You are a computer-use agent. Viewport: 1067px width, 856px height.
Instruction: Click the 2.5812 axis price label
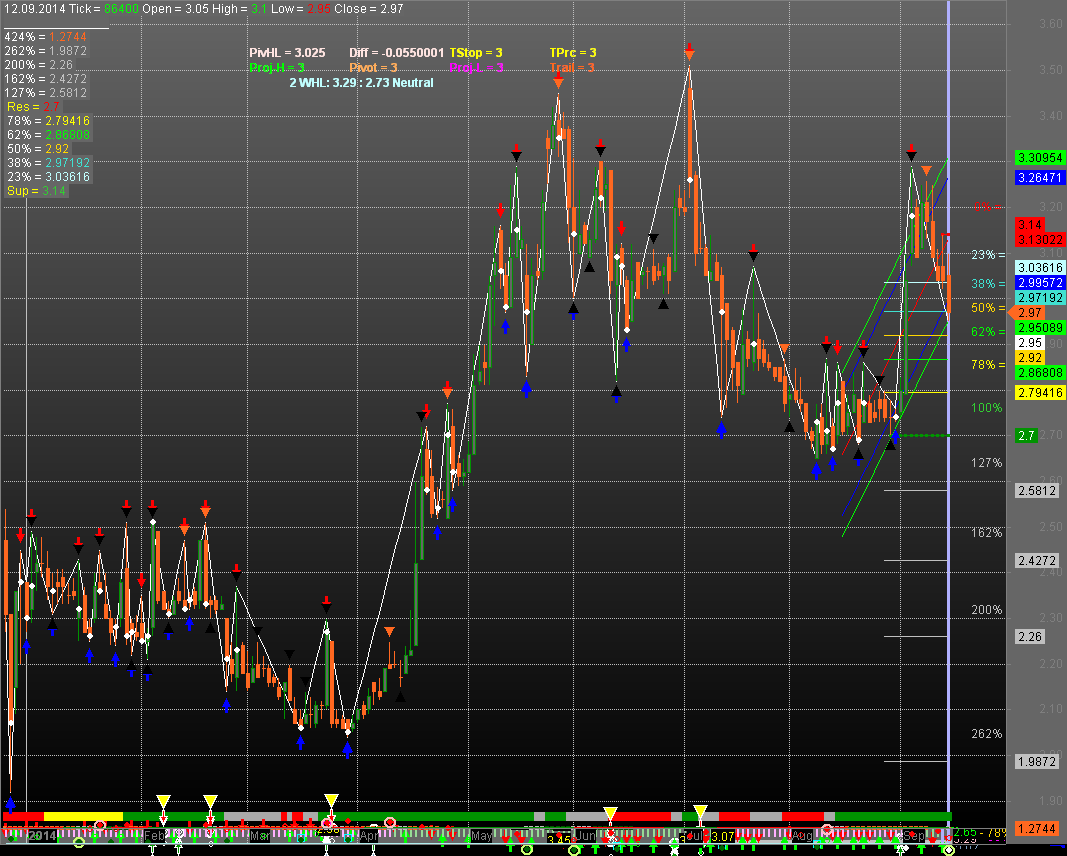pos(1032,491)
